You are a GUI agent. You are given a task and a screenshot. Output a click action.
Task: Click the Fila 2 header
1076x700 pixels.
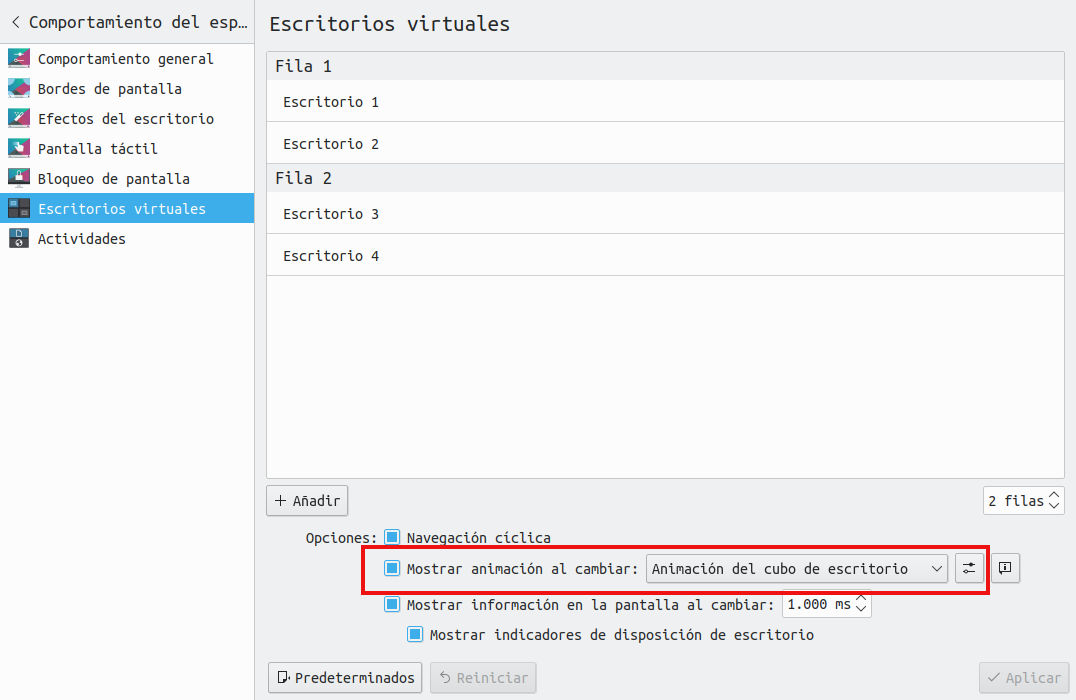(666, 178)
